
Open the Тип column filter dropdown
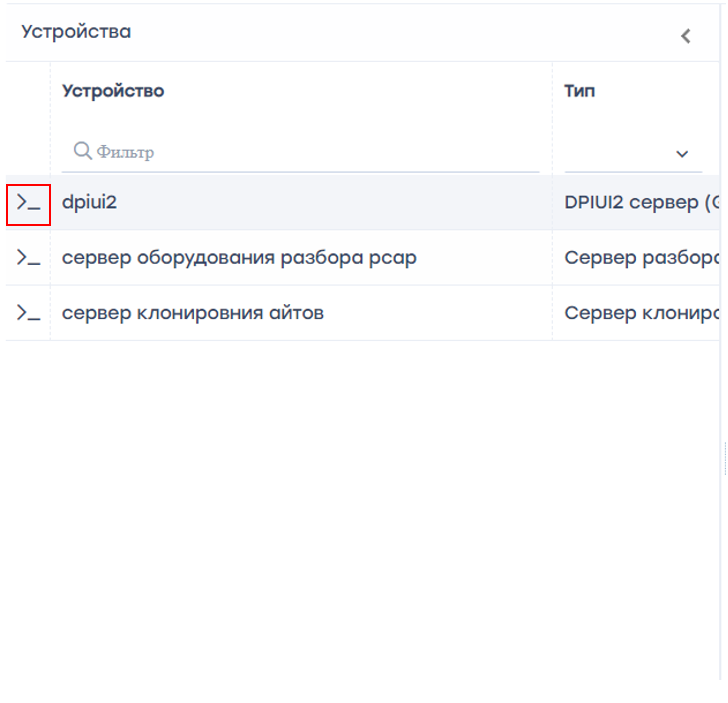tap(682, 154)
